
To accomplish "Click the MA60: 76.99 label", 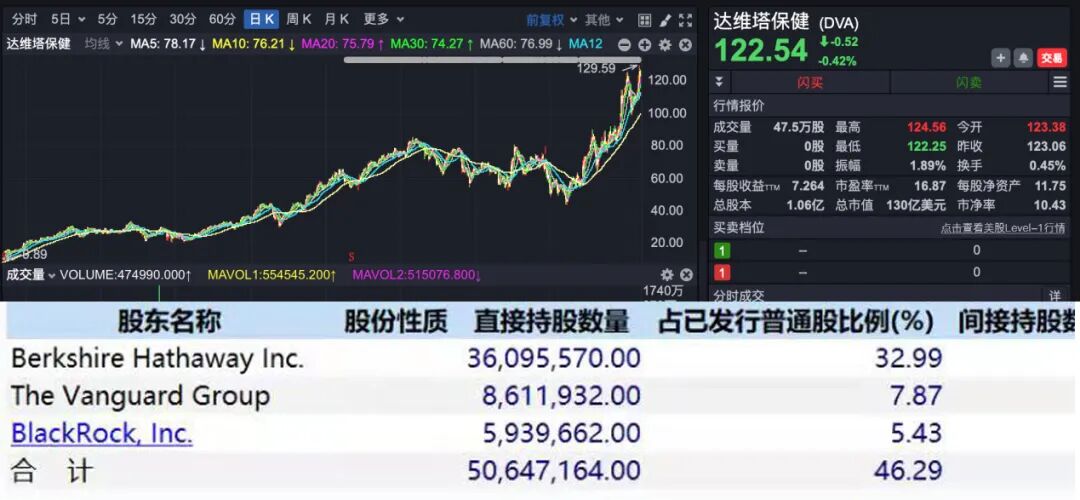I will click(x=521, y=44).
